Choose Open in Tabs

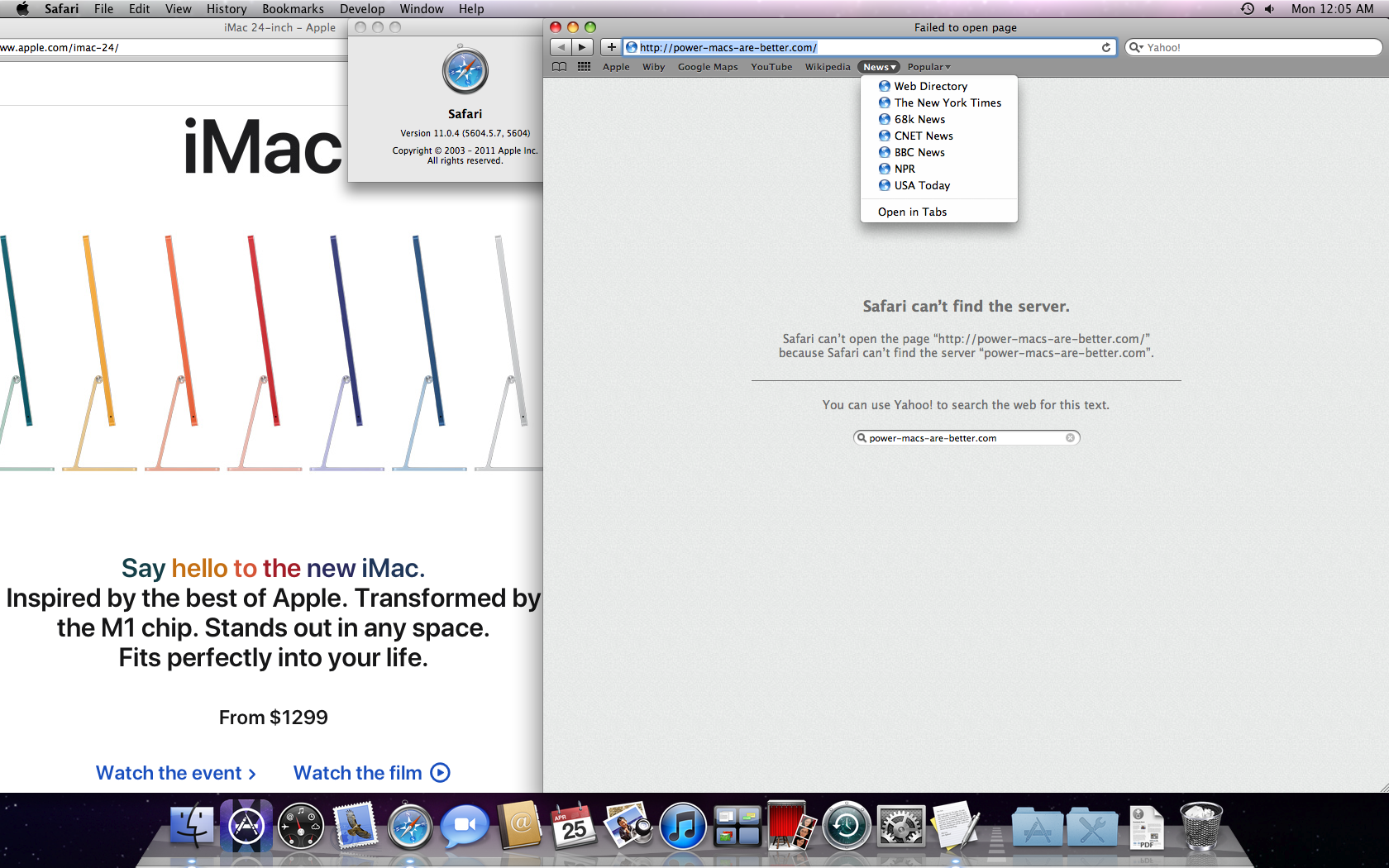coord(939,212)
